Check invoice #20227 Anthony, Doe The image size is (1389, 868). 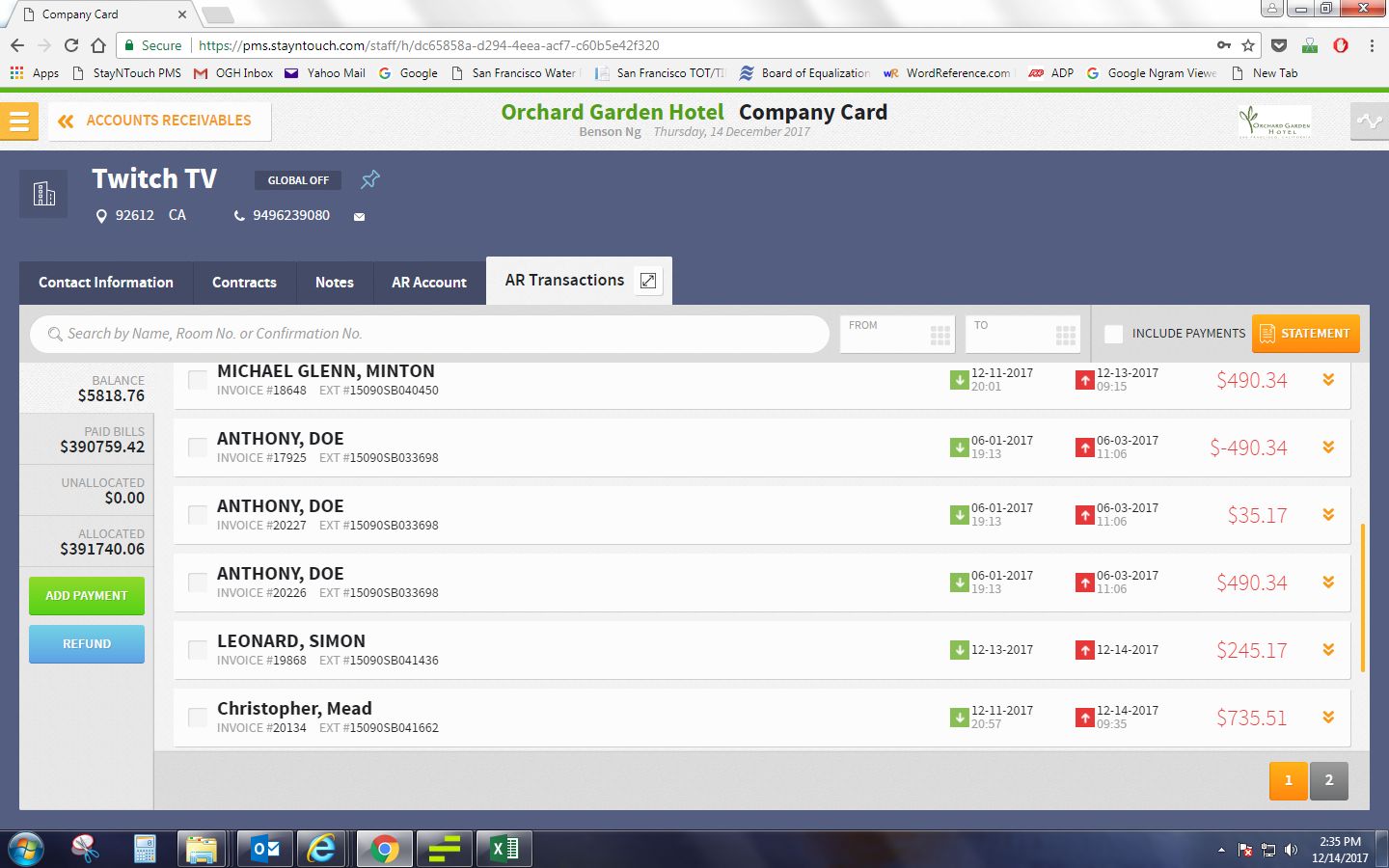(197, 515)
